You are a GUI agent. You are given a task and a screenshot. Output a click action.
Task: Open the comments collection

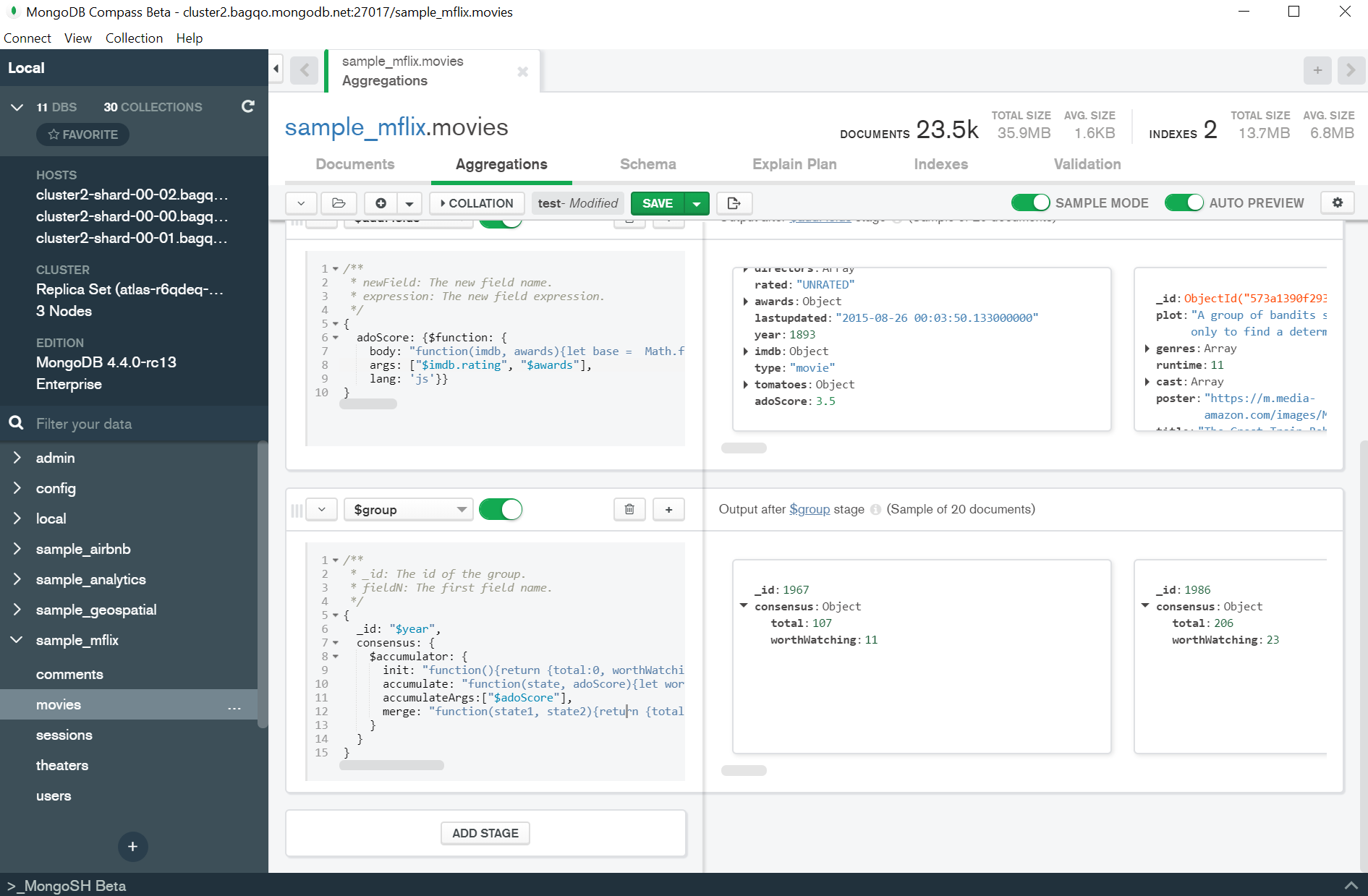[69, 674]
